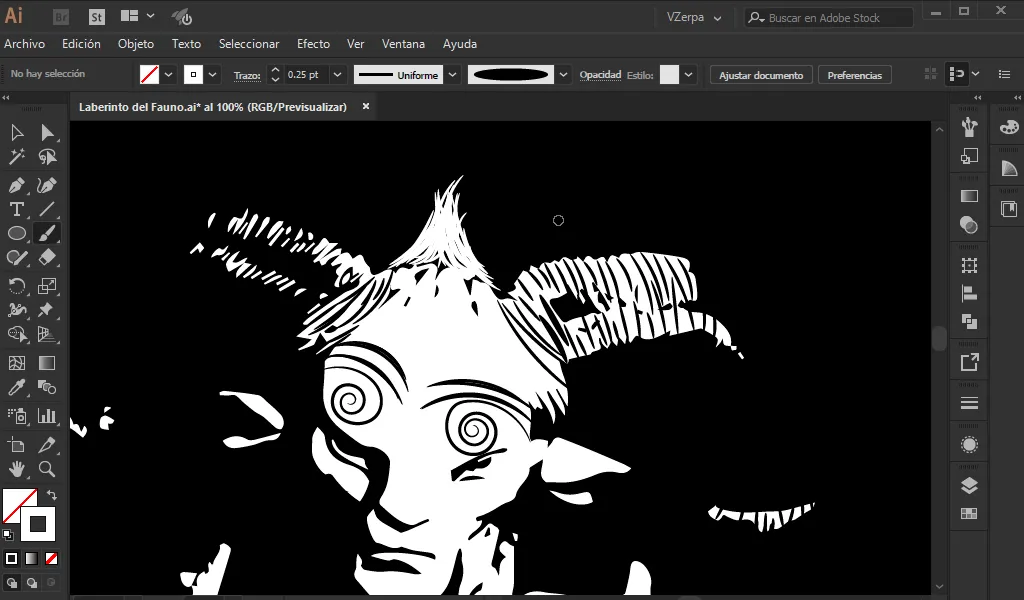Choose the Magic Wand tool
The image size is (1024, 600).
point(17,157)
